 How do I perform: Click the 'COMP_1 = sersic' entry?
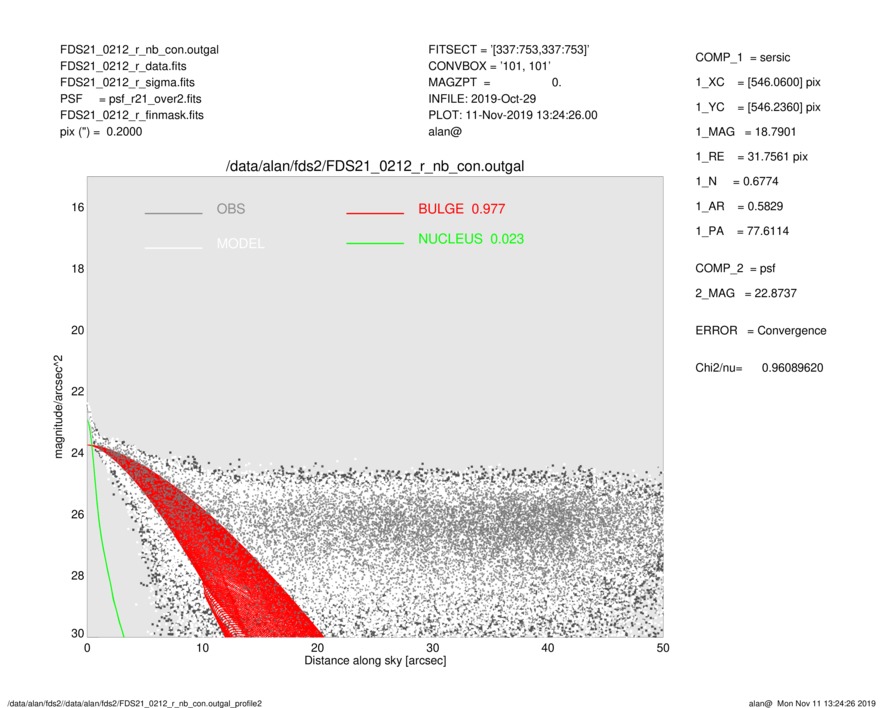point(742,58)
